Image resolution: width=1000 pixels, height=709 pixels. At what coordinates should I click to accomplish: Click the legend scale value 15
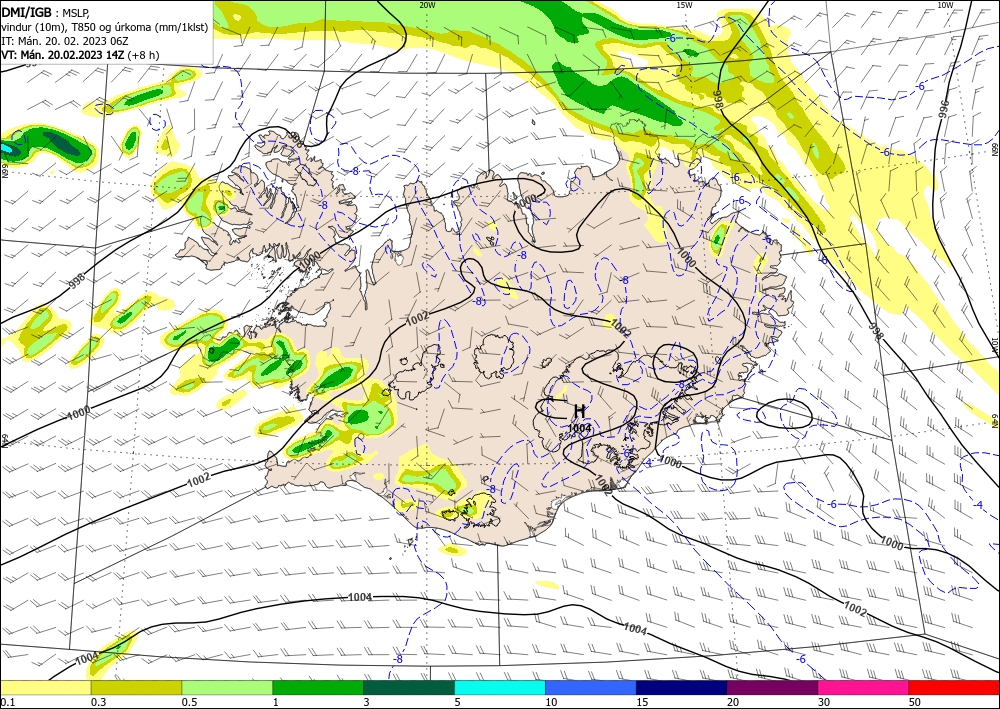click(642, 702)
